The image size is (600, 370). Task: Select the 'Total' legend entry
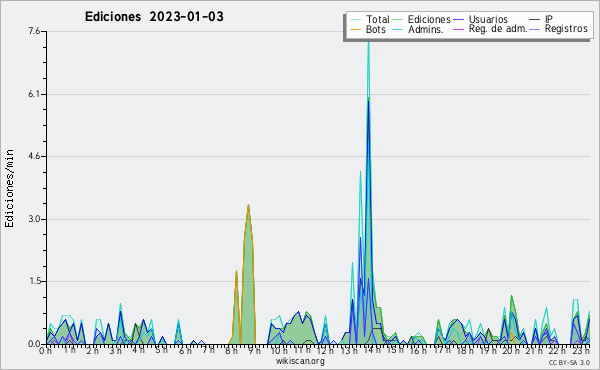point(378,19)
